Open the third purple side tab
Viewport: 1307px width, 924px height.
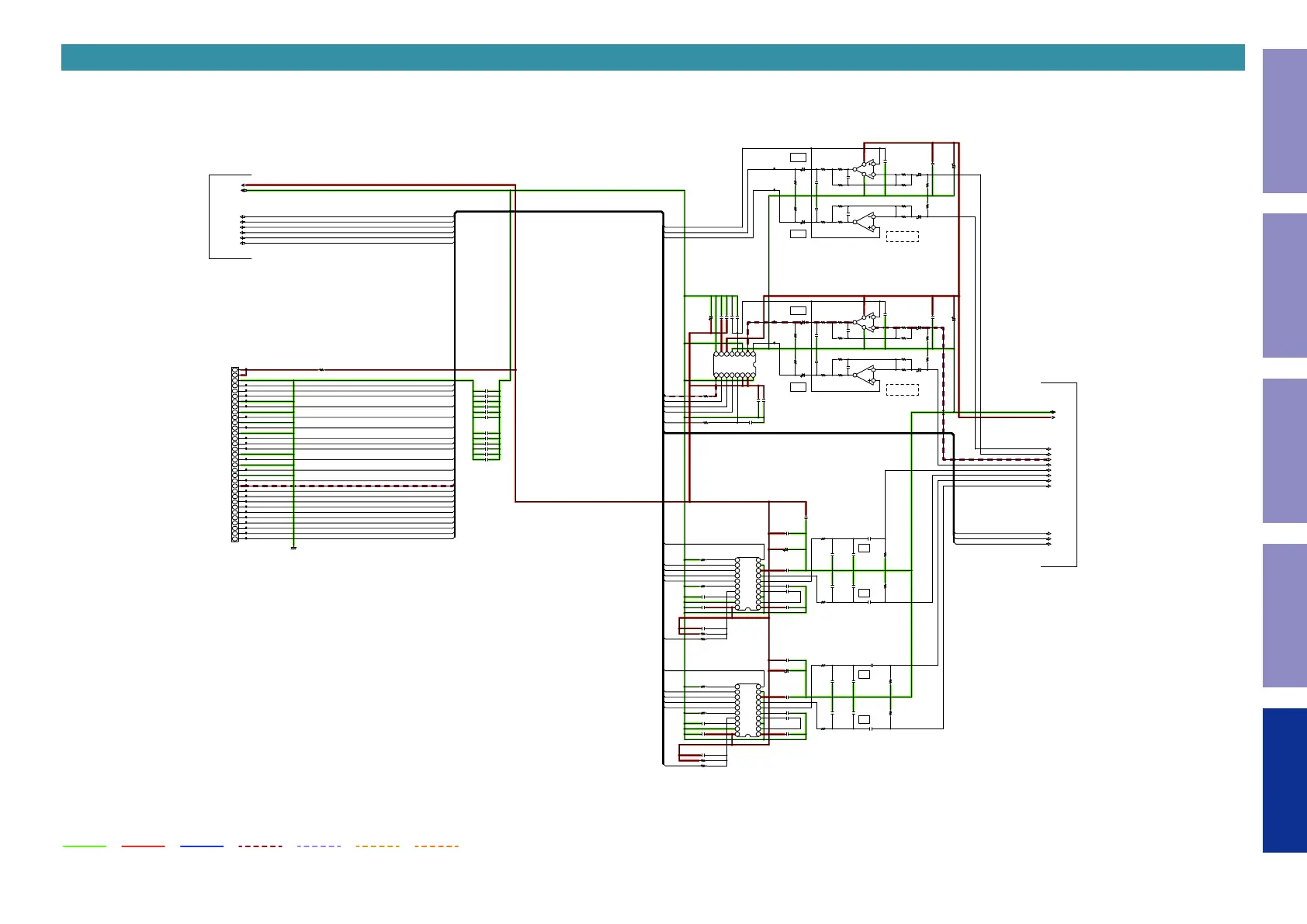click(x=1284, y=450)
